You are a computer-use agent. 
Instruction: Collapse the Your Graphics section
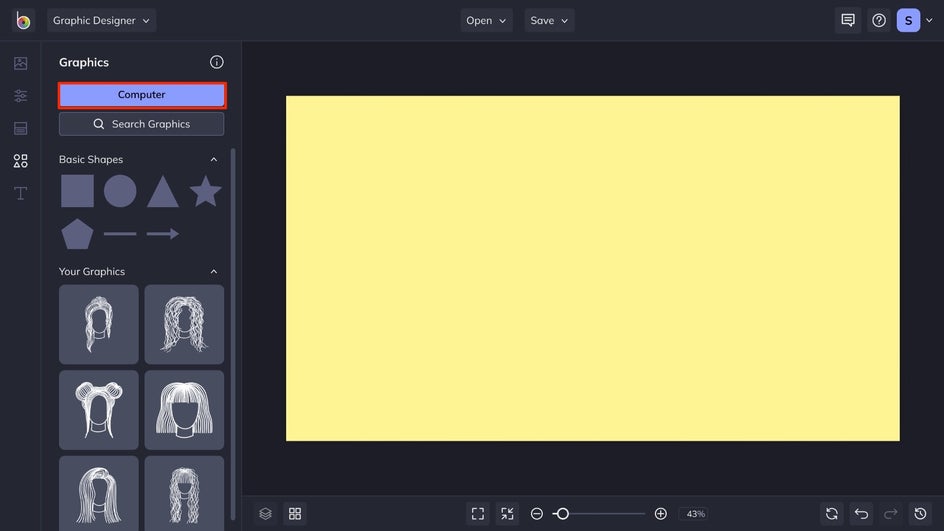pyautogui.click(x=214, y=272)
